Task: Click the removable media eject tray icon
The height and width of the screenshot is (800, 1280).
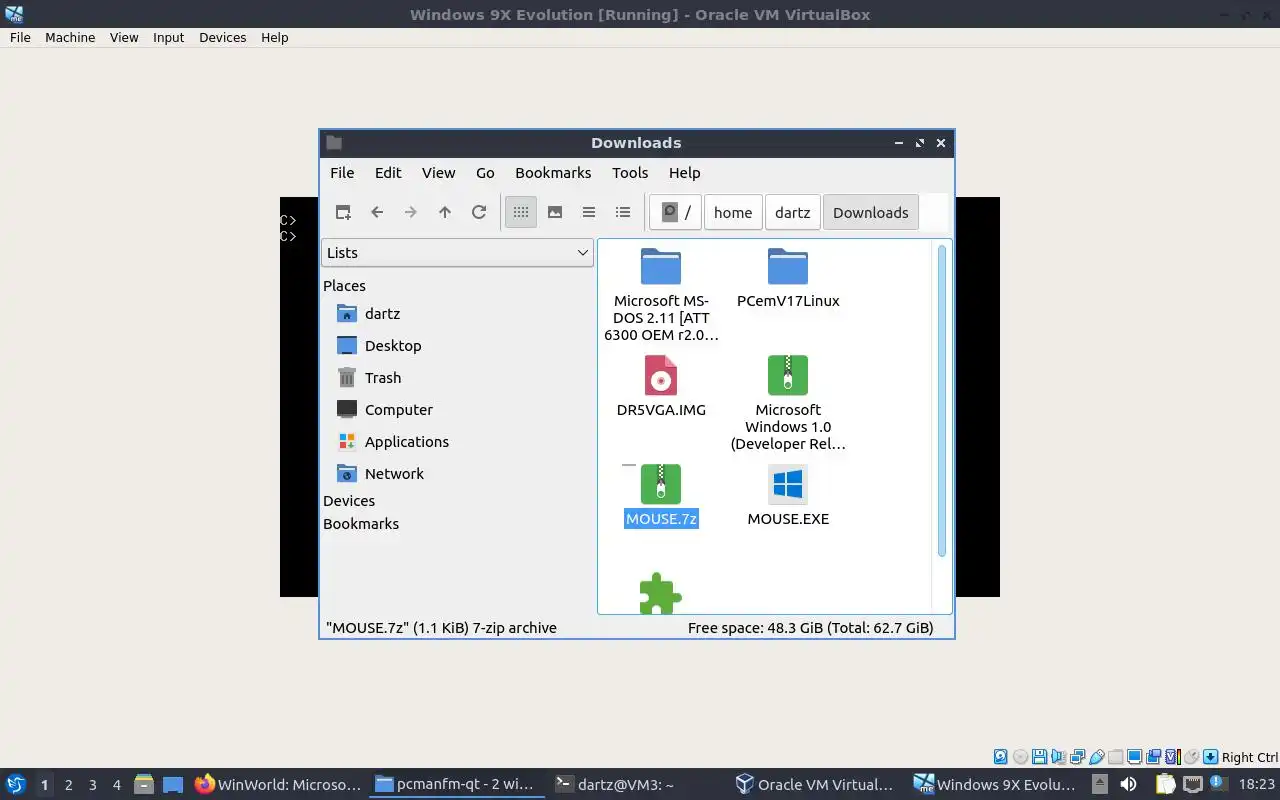Action: pyautogui.click(x=1100, y=785)
